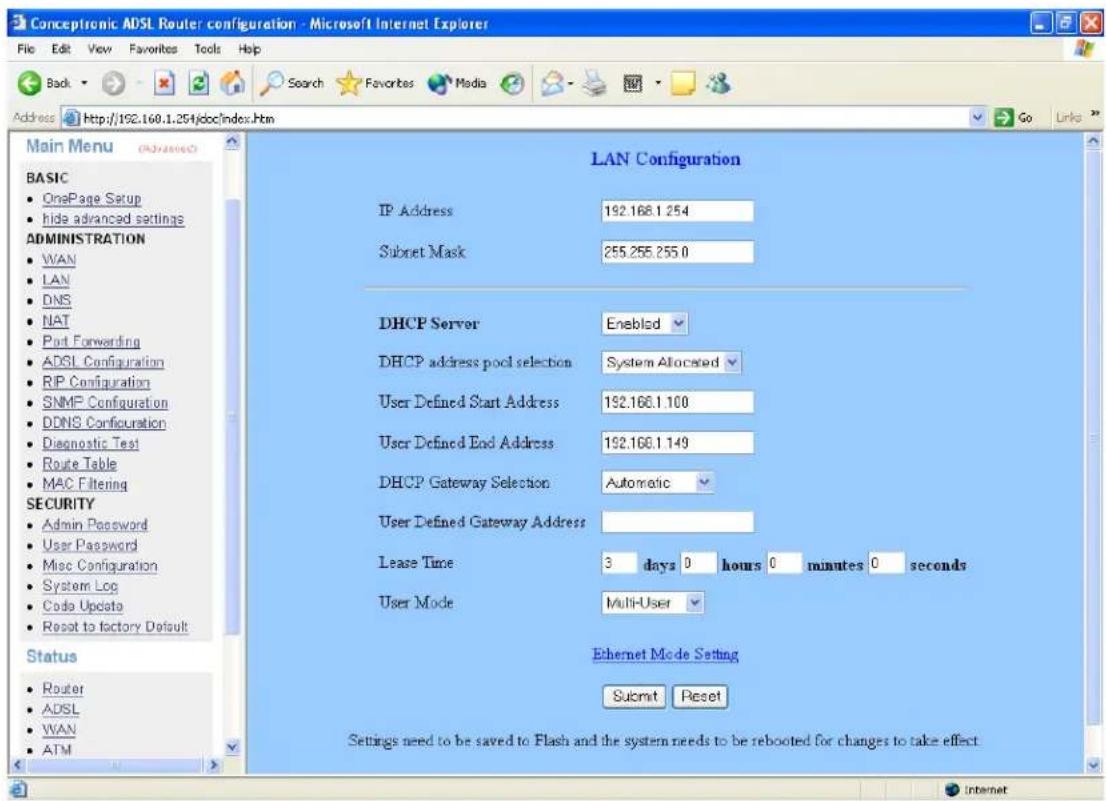This screenshot has width=1106, height=801.
Task: Click the User Defined Start Address field
Action: (x=677, y=403)
